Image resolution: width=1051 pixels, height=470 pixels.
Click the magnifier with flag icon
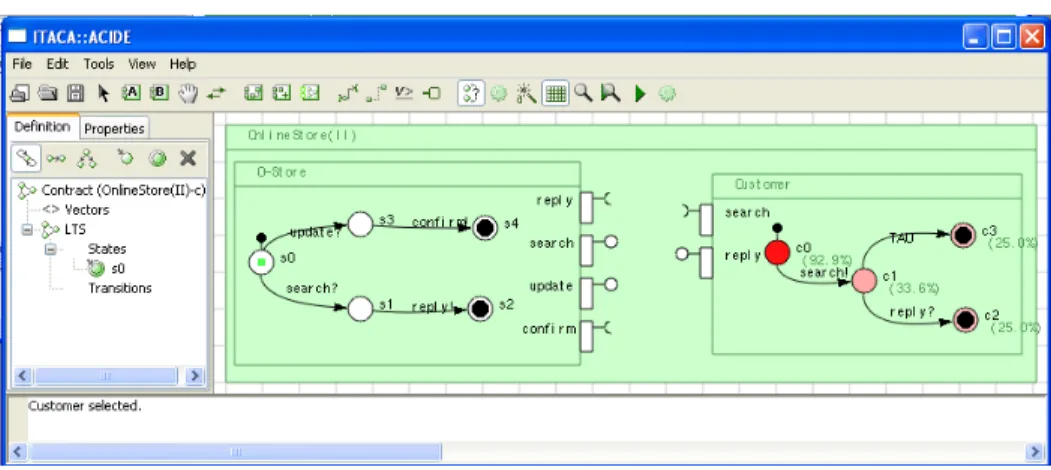pyautogui.click(x=611, y=93)
